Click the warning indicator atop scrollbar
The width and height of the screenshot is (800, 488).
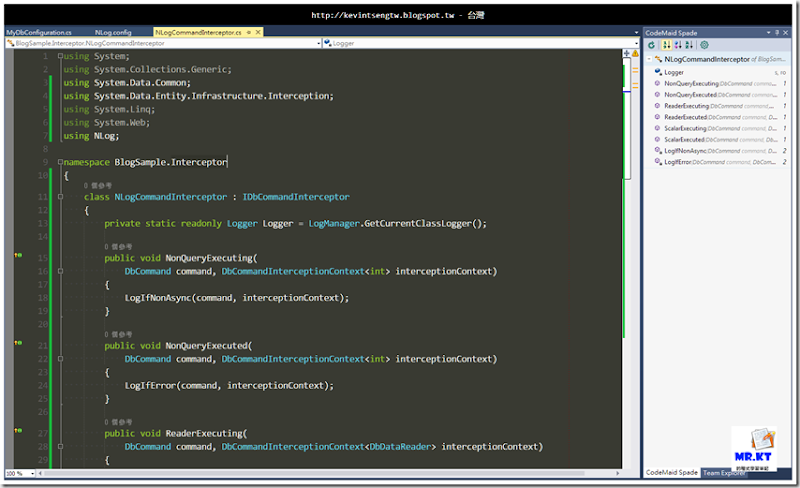coord(635,53)
